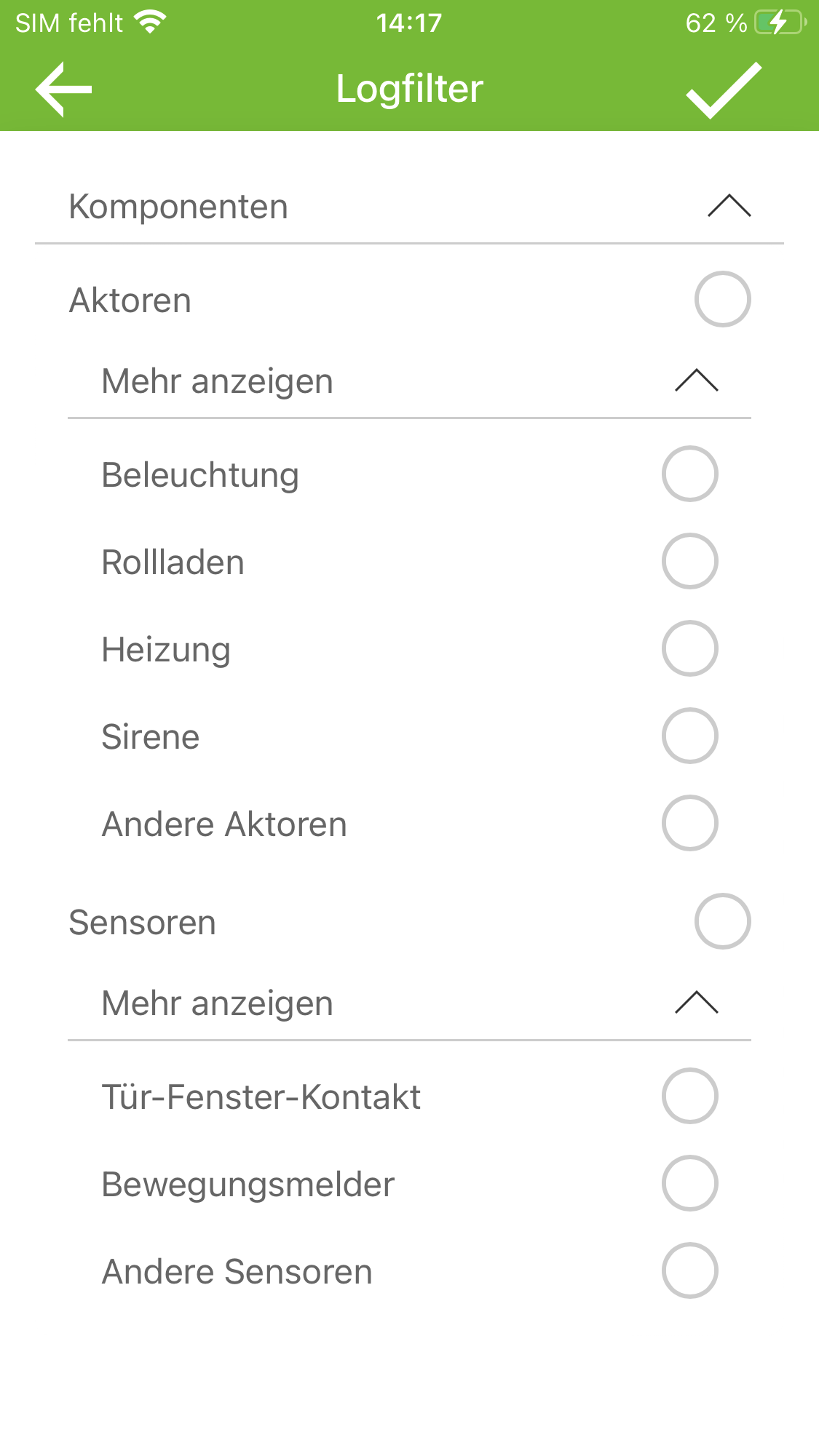819x1456 pixels.
Task: Select the Sensoren radio button
Action: click(x=722, y=921)
